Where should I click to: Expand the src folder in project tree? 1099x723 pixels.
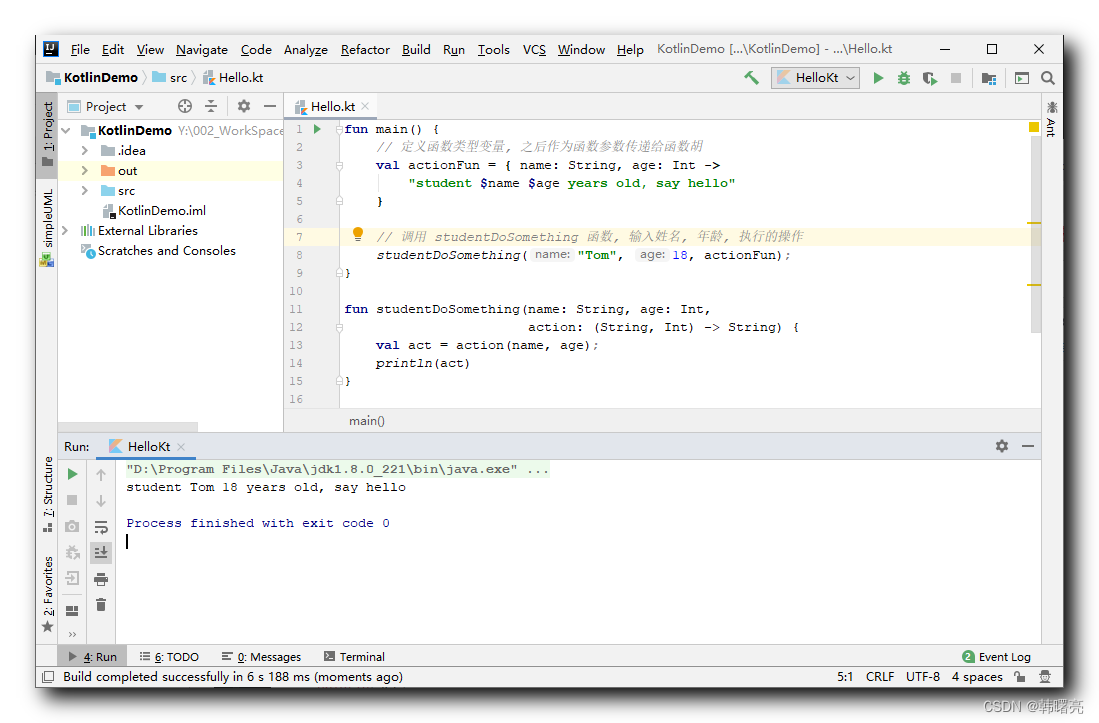tap(85, 191)
